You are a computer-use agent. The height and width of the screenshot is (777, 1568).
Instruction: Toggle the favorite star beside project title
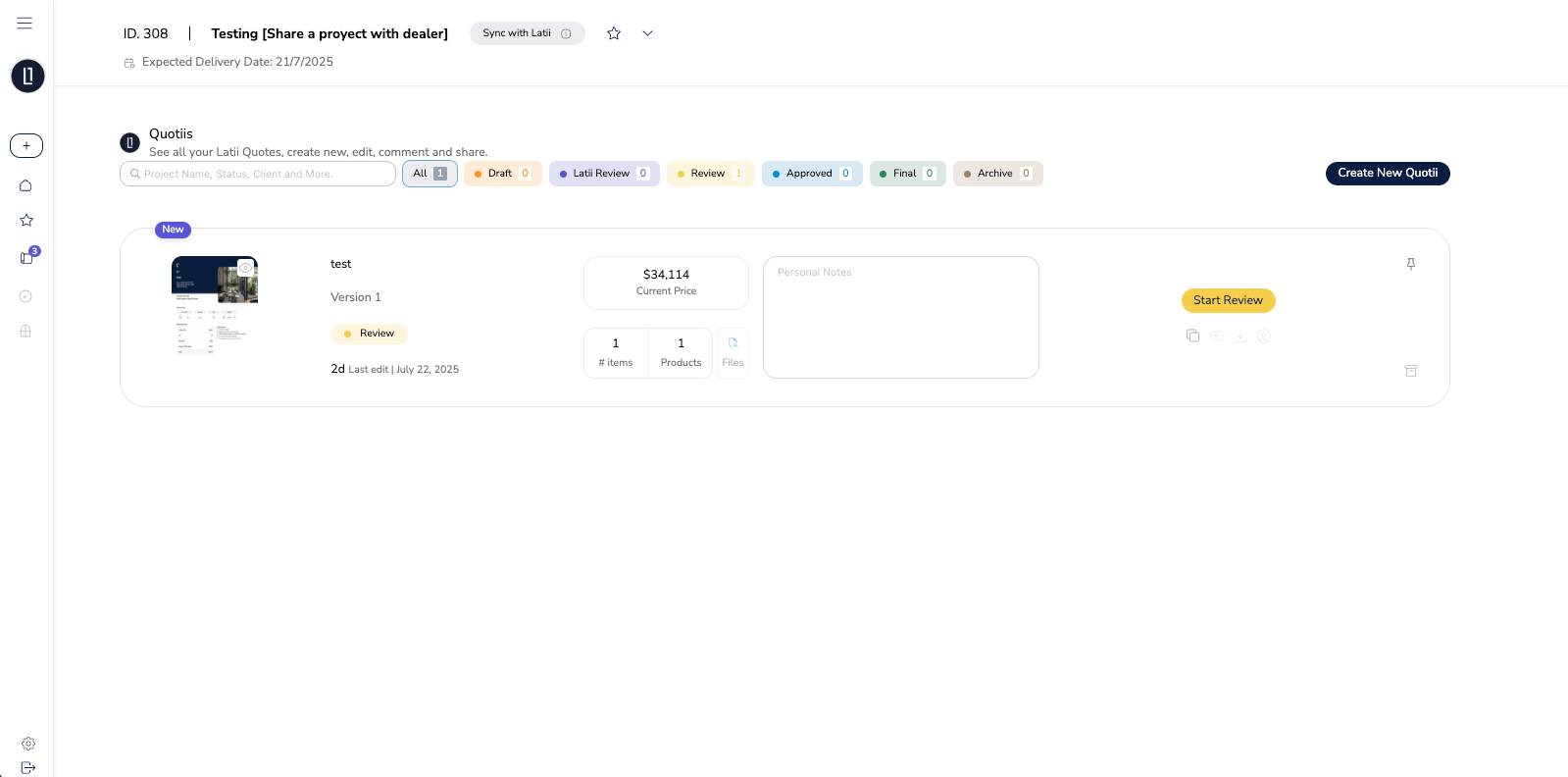tap(614, 33)
